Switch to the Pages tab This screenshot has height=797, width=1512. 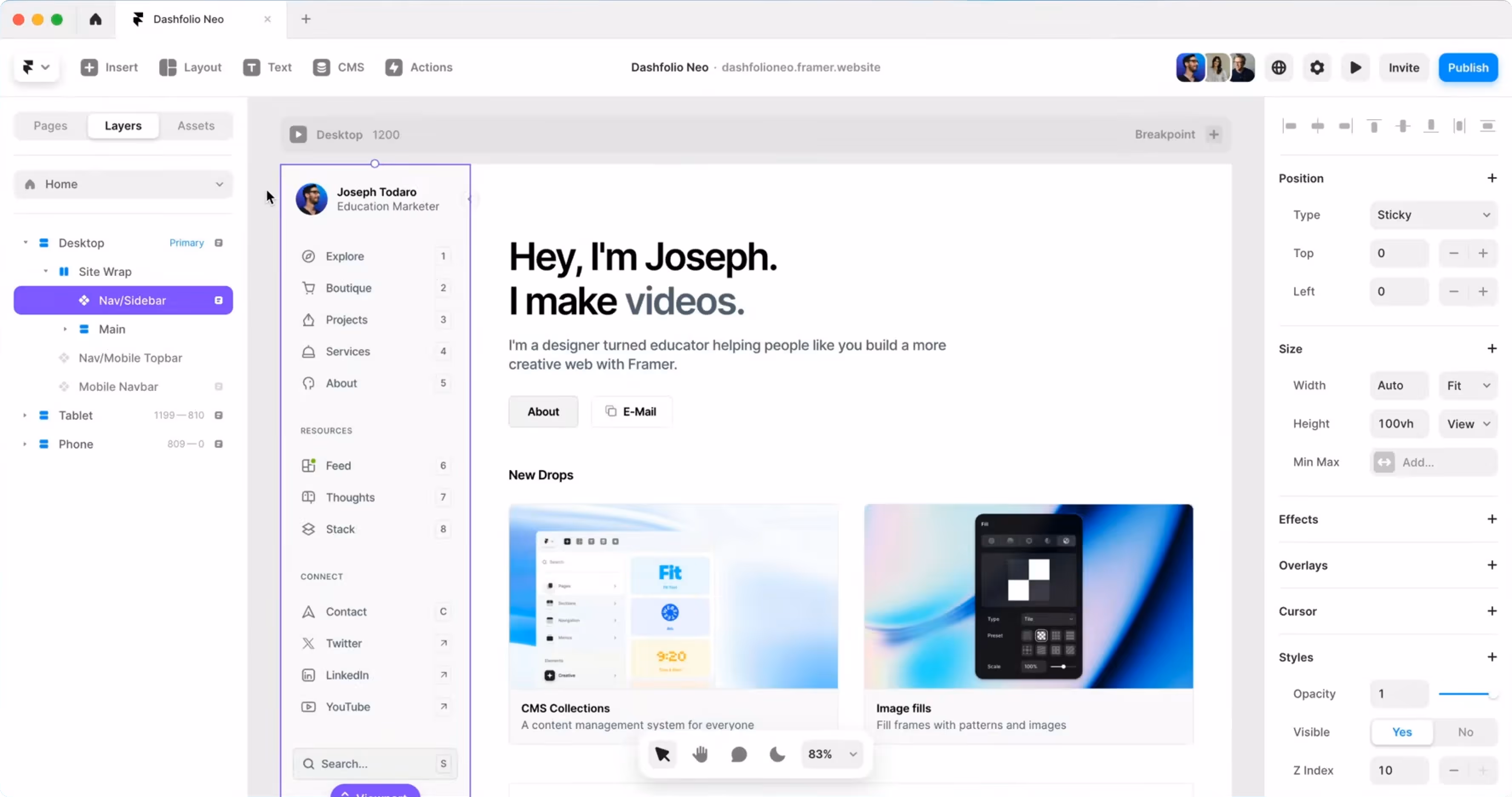51,126
